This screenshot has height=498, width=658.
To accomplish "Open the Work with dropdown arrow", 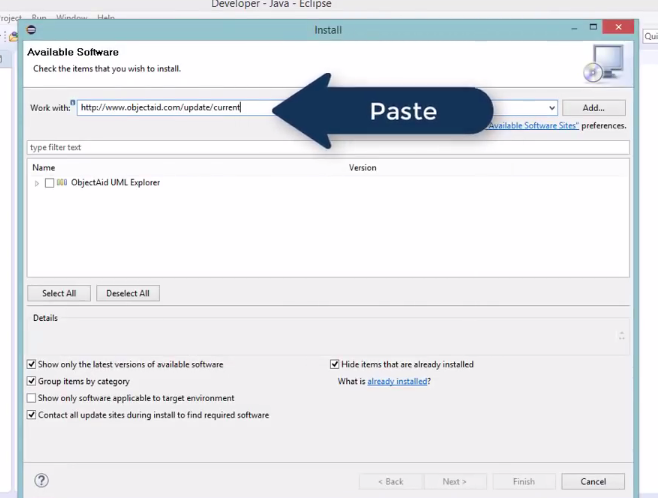I will tap(552, 108).
